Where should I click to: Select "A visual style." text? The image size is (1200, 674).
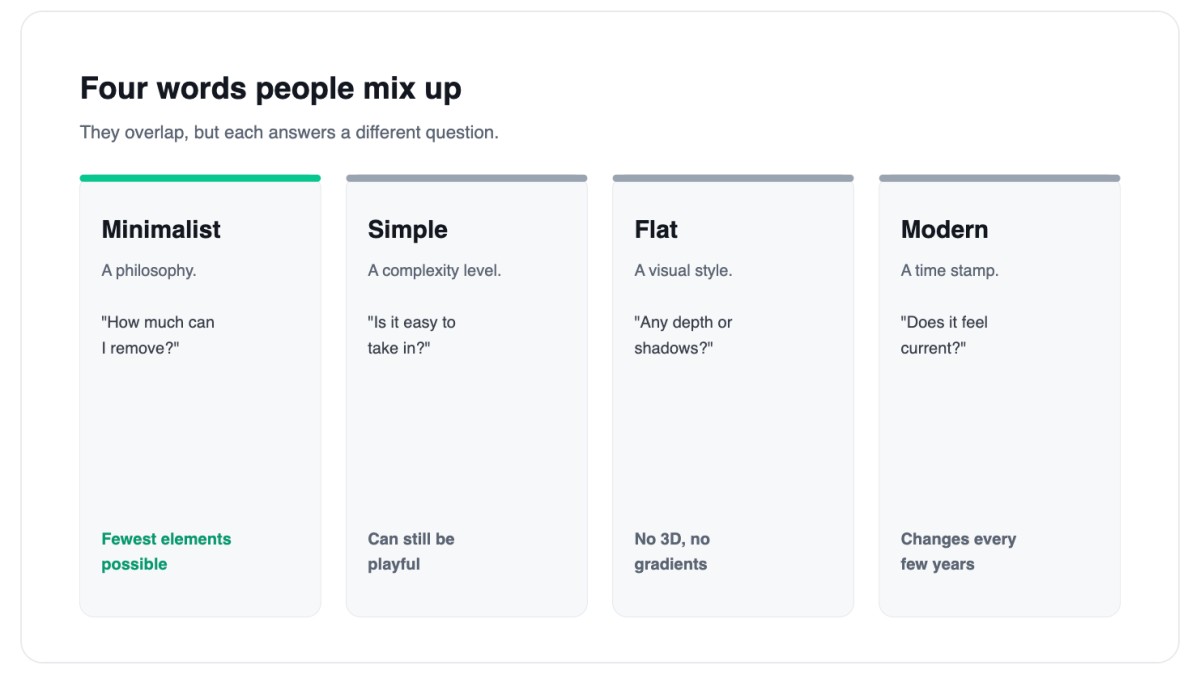[x=683, y=270]
